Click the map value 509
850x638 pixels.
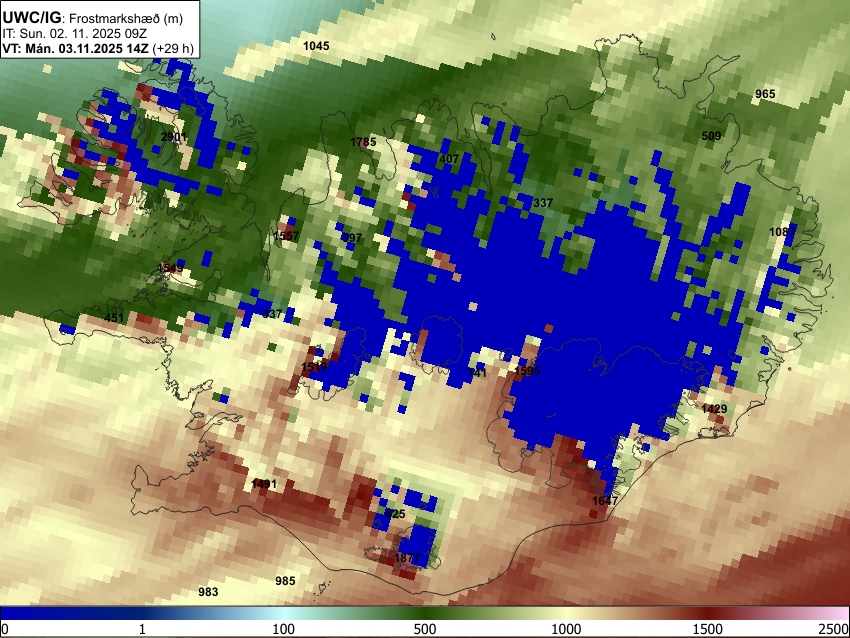pyautogui.click(x=711, y=136)
